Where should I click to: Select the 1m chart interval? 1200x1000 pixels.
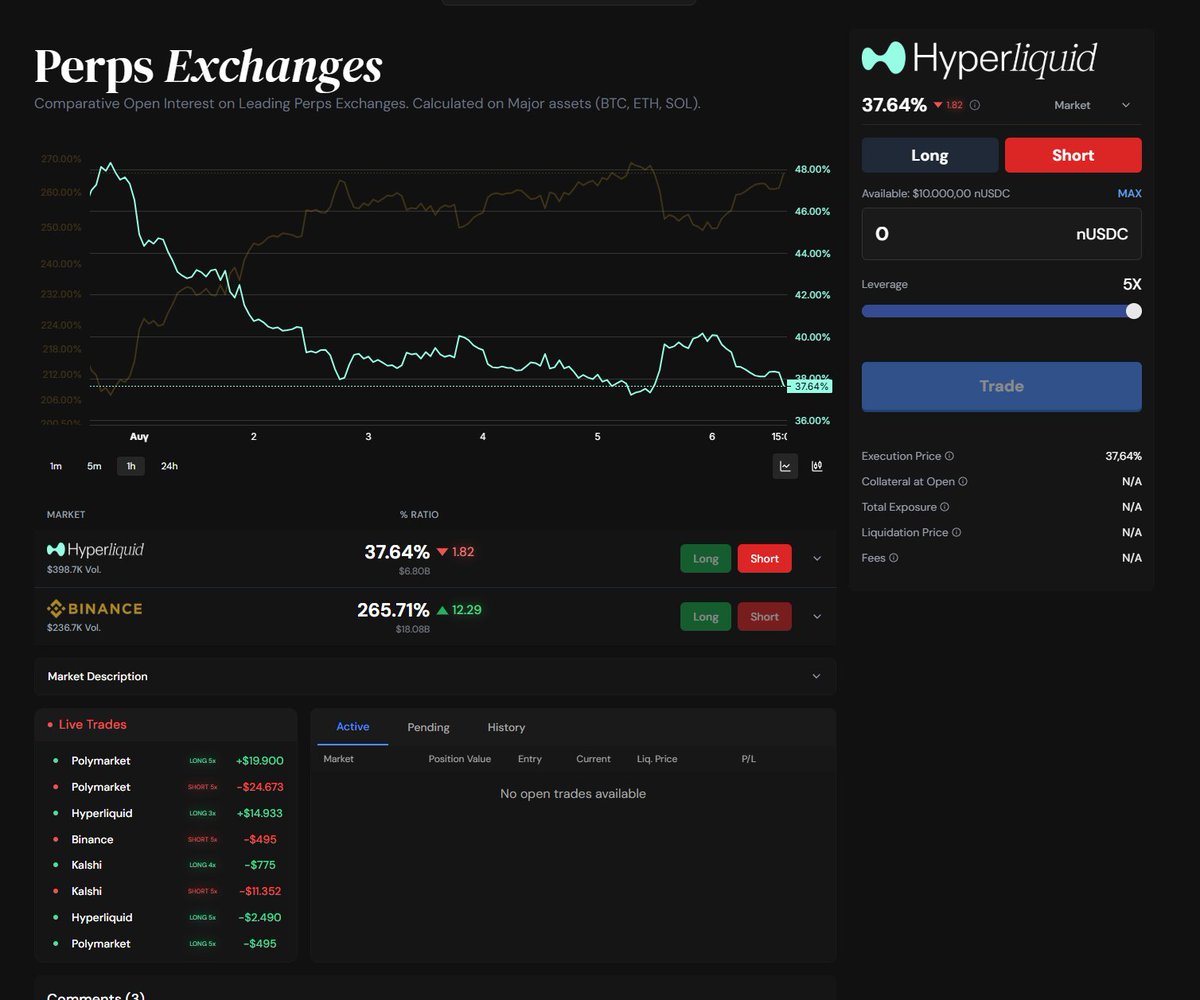tap(56, 466)
